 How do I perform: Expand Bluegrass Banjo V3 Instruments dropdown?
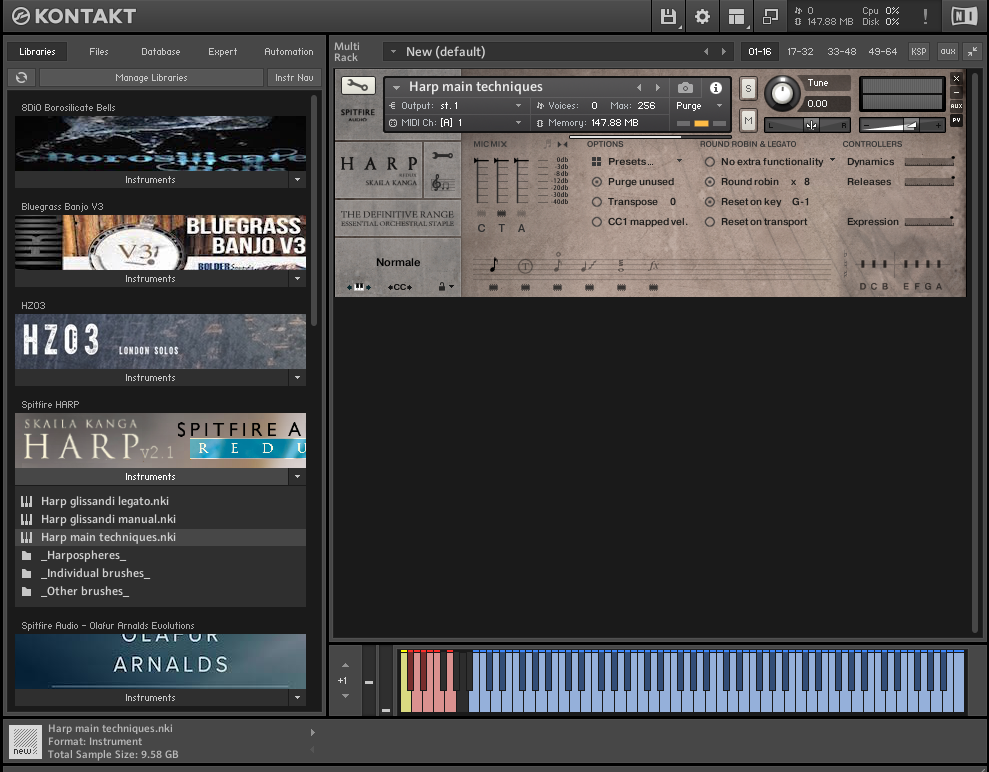[x=297, y=279]
